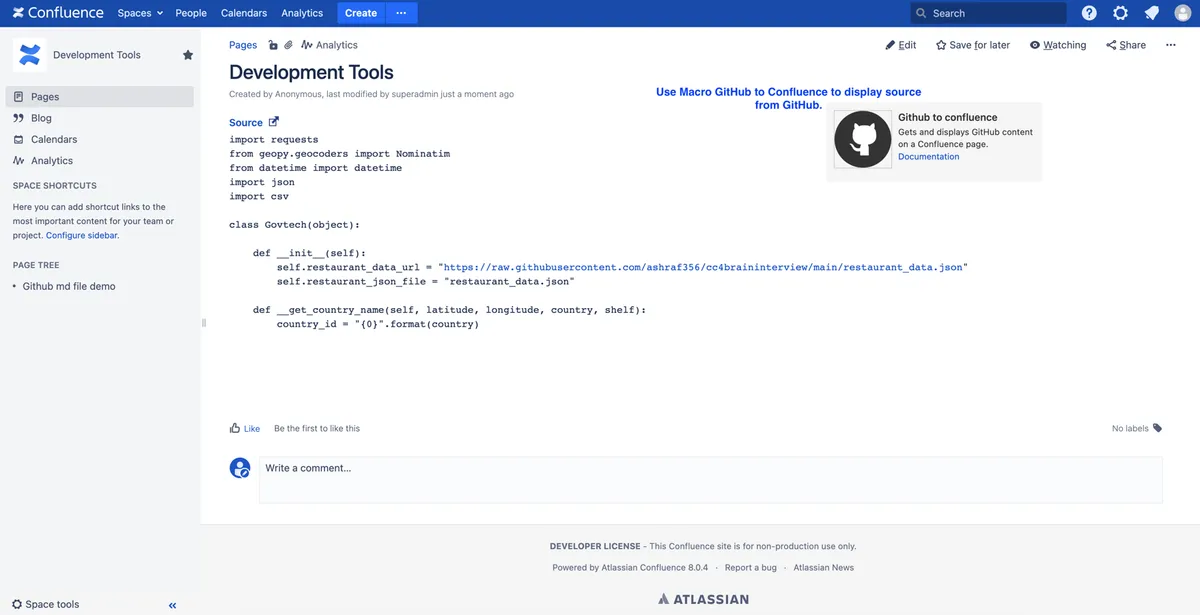Focus the Search field in header
The width and height of the screenshot is (1200, 615).
pyautogui.click(x=988, y=13)
